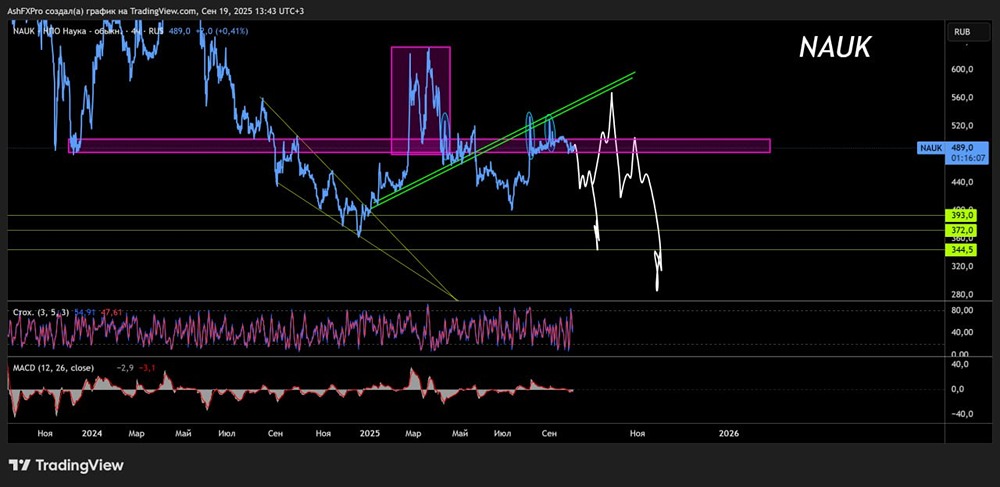This screenshot has width=1000, height=487.
Task: Click the MACD value −3,1
Action: coord(145,368)
